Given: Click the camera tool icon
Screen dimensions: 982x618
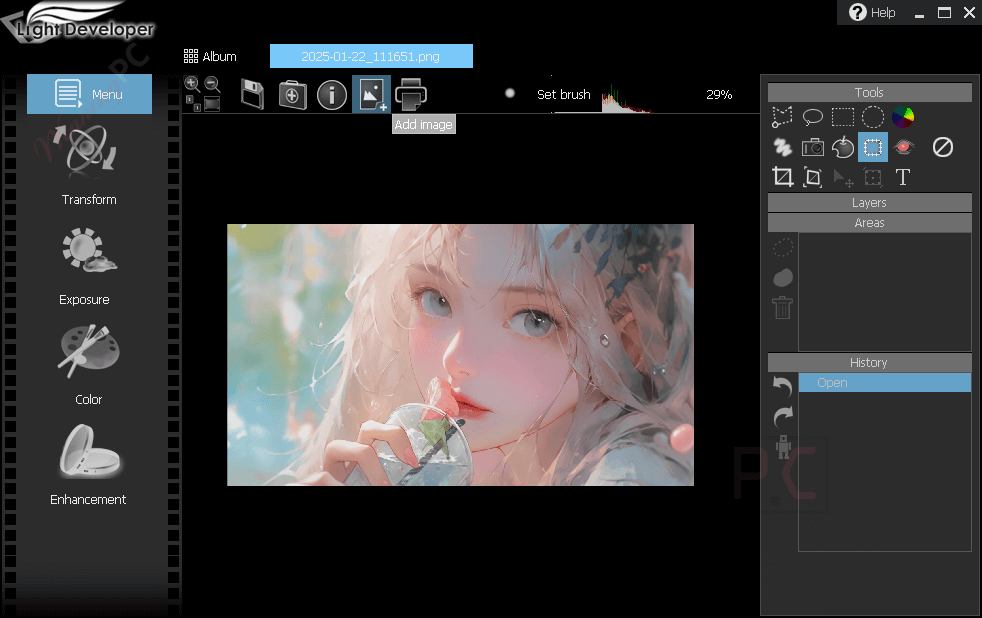Looking at the screenshot, I should pos(812,147).
